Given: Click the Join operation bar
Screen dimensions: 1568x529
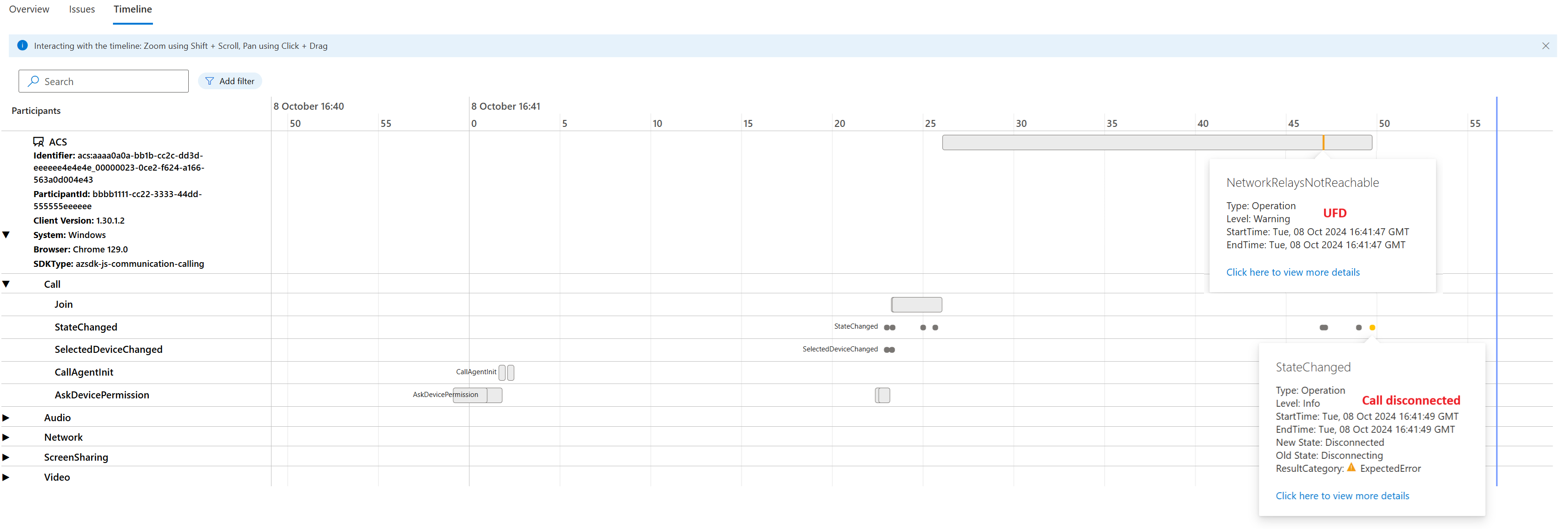Looking at the screenshot, I should pos(916,304).
